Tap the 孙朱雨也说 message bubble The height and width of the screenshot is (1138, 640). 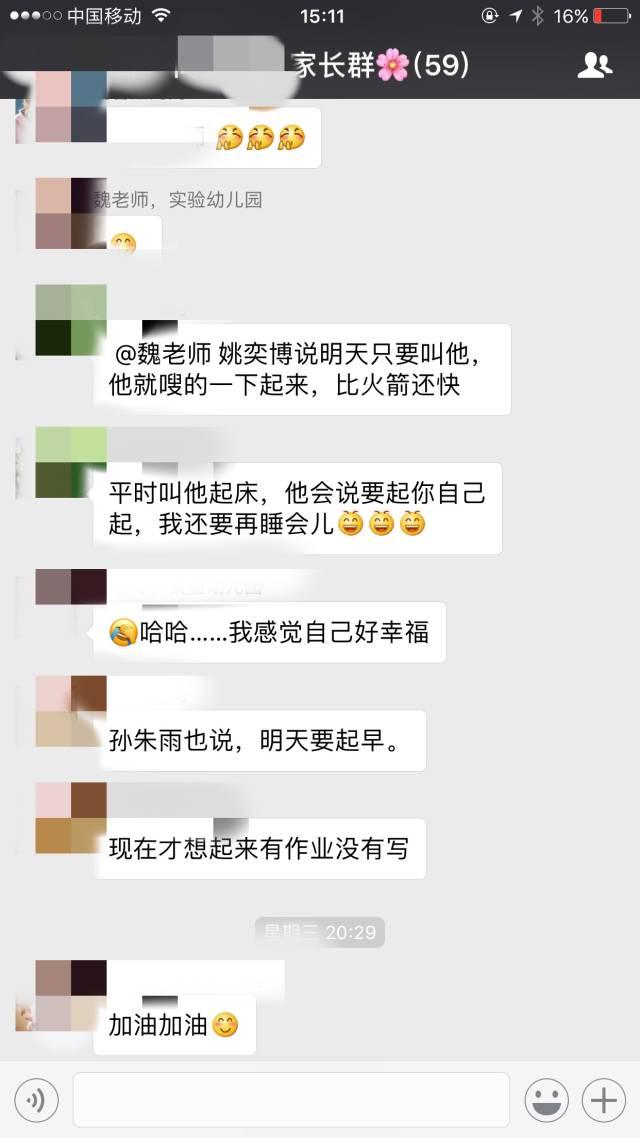(259, 741)
